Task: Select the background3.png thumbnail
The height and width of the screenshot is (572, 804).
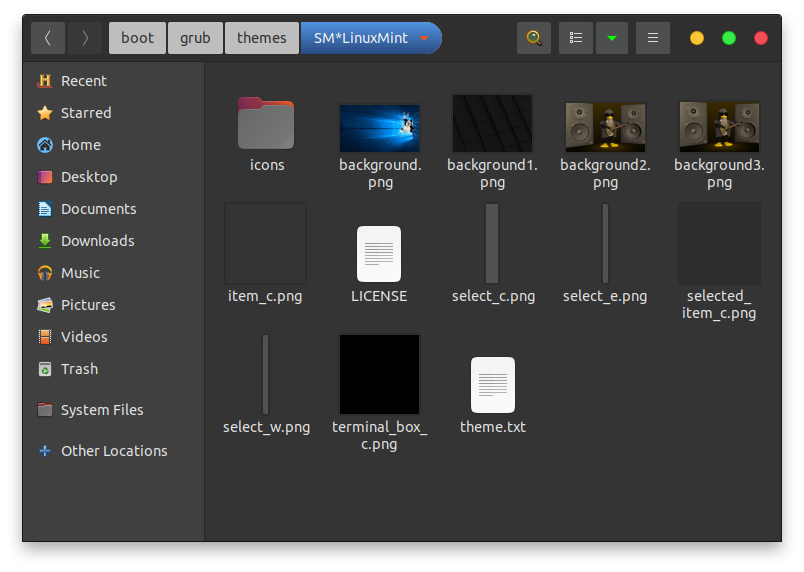Action: coord(719,127)
